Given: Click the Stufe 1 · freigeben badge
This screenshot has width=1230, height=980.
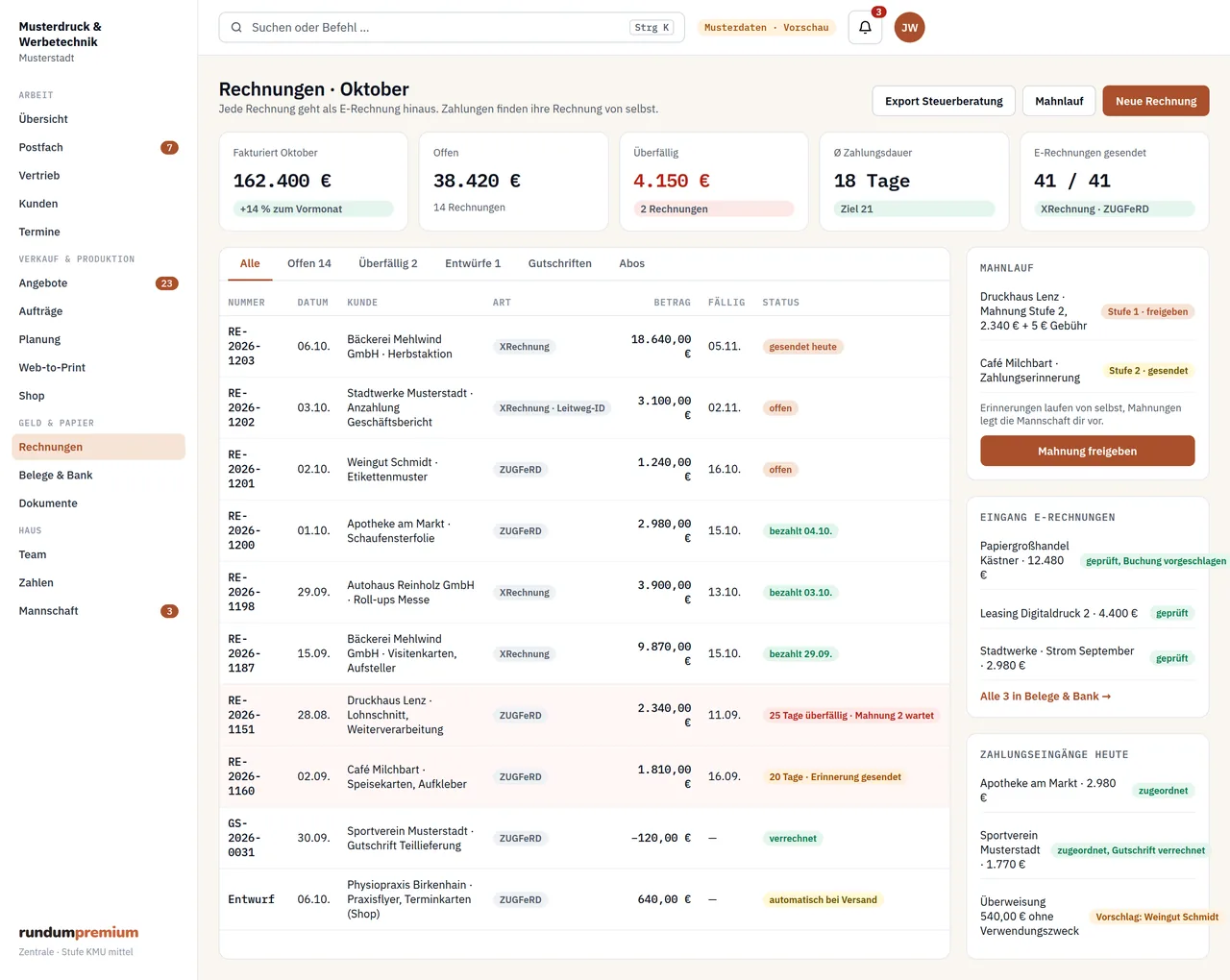Looking at the screenshot, I should [x=1147, y=311].
